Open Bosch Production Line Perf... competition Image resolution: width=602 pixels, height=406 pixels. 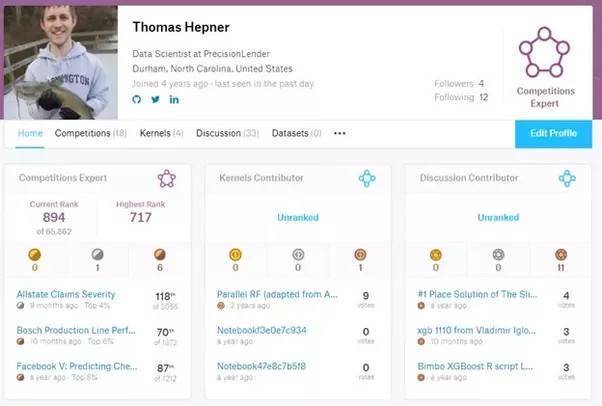click(x=76, y=330)
